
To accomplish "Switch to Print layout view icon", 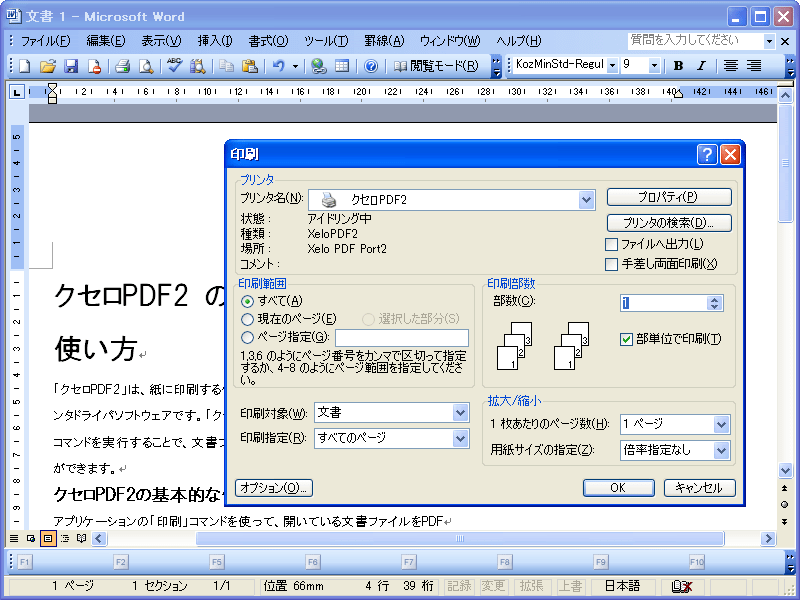I will [x=48, y=538].
